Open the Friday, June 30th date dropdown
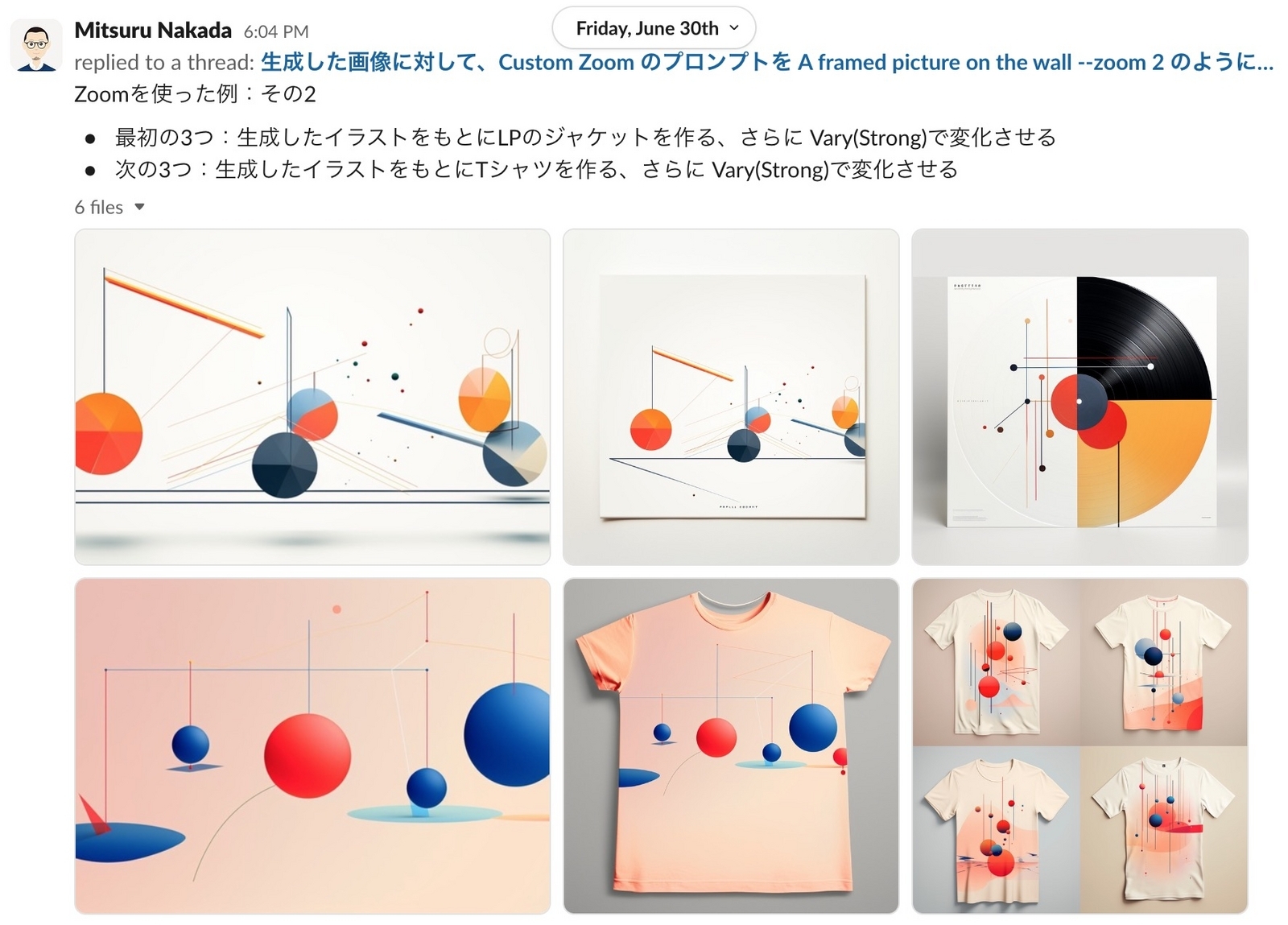This screenshot has width=1288, height=925. tap(654, 28)
